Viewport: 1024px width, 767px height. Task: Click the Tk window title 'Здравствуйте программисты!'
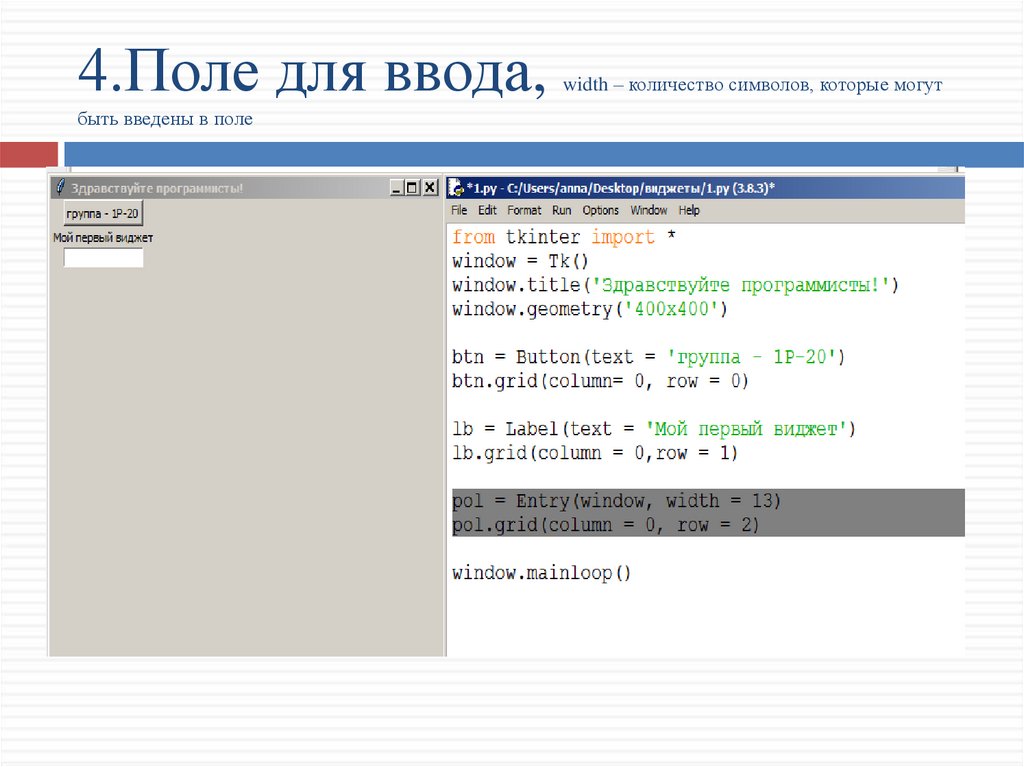point(157,188)
